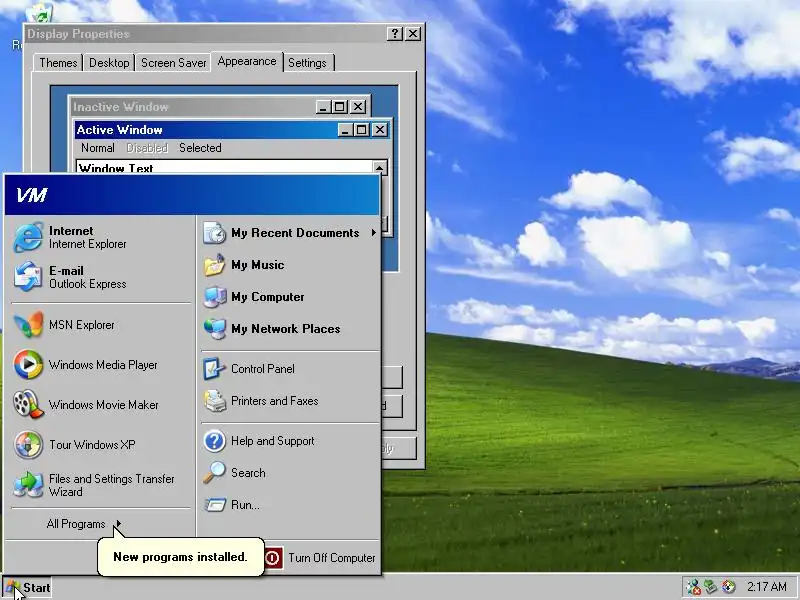Launch Outlook Express E-mail icon
The image size is (800, 600).
pos(28,277)
